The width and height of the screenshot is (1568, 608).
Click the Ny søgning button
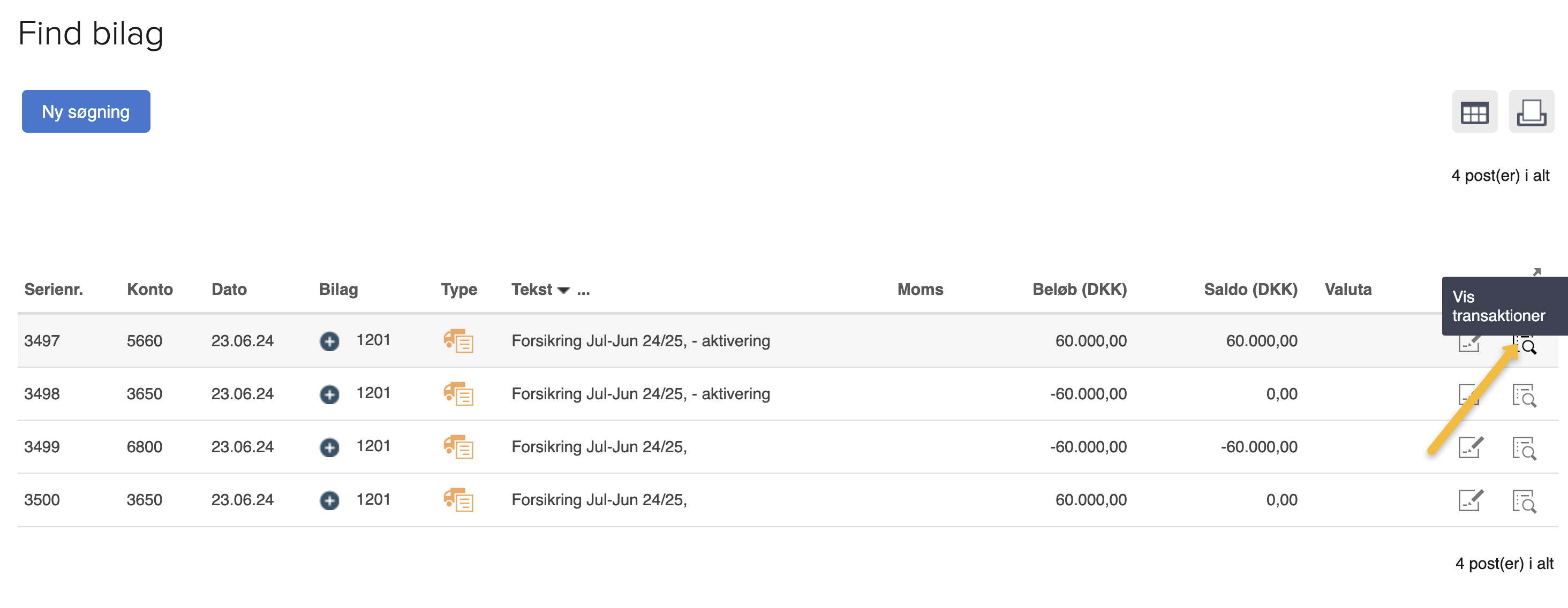point(86,111)
